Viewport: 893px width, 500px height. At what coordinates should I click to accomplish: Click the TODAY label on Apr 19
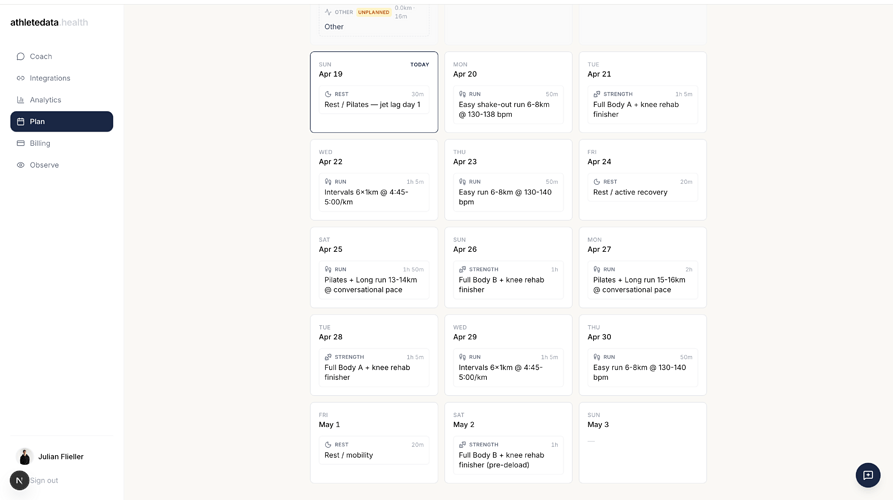(x=420, y=64)
